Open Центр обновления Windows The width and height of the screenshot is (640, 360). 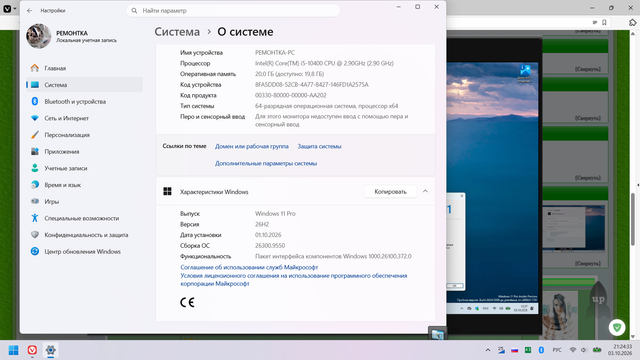(x=84, y=251)
